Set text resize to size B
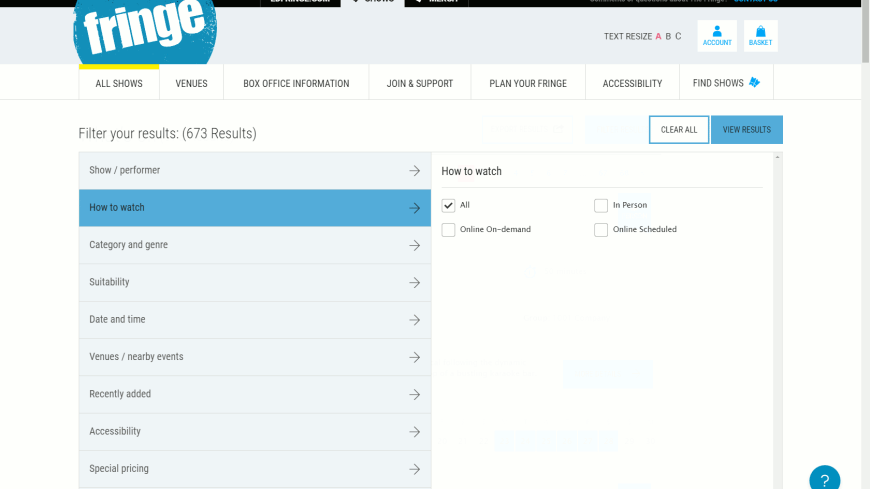The image size is (870, 489). pos(668,37)
